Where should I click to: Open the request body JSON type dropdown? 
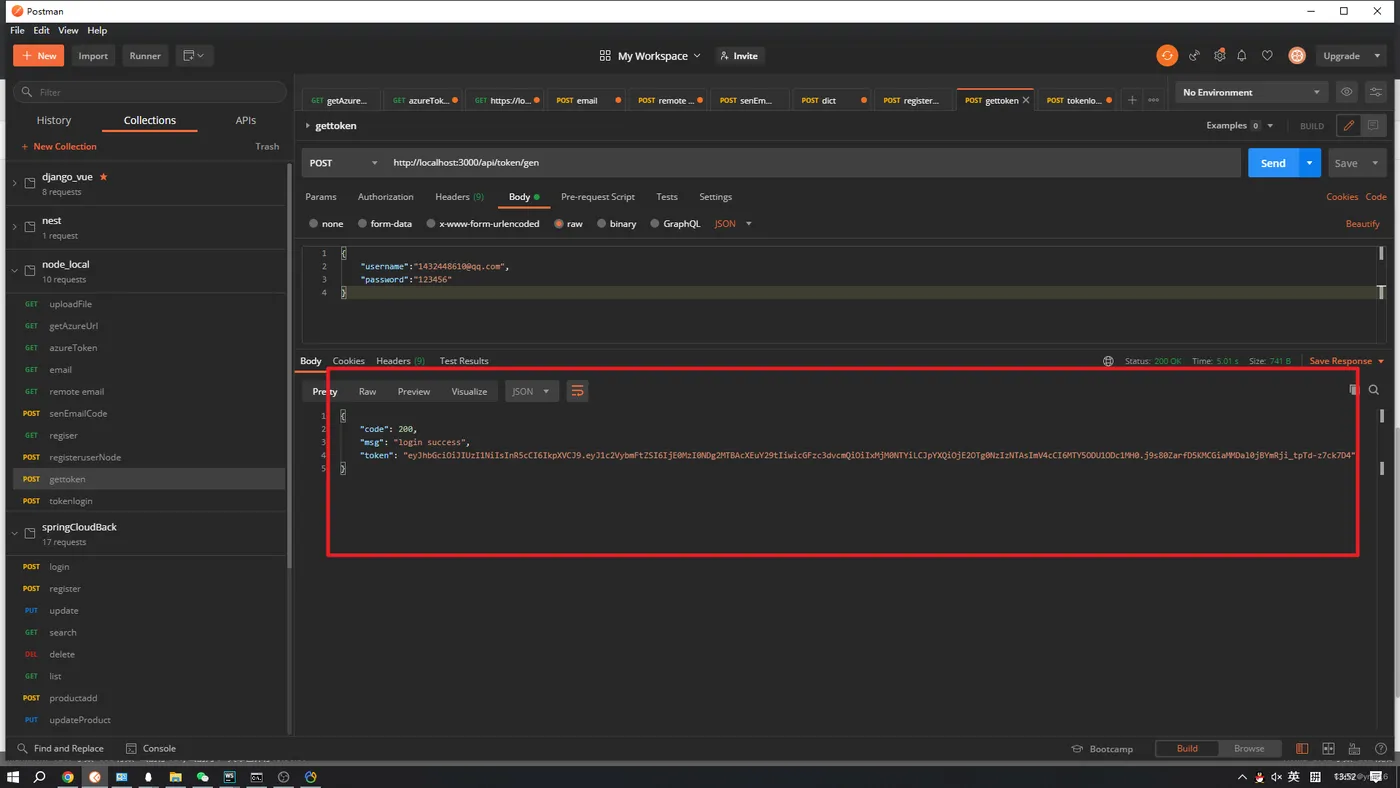tap(733, 224)
